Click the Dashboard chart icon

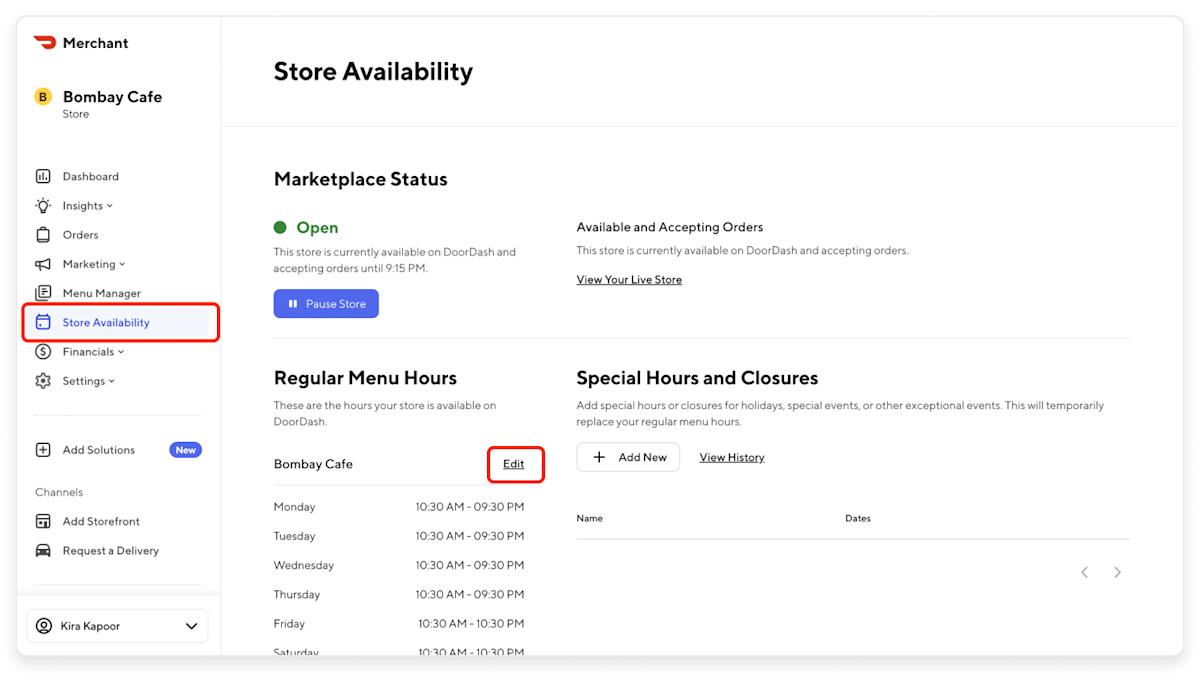(43, 176)
